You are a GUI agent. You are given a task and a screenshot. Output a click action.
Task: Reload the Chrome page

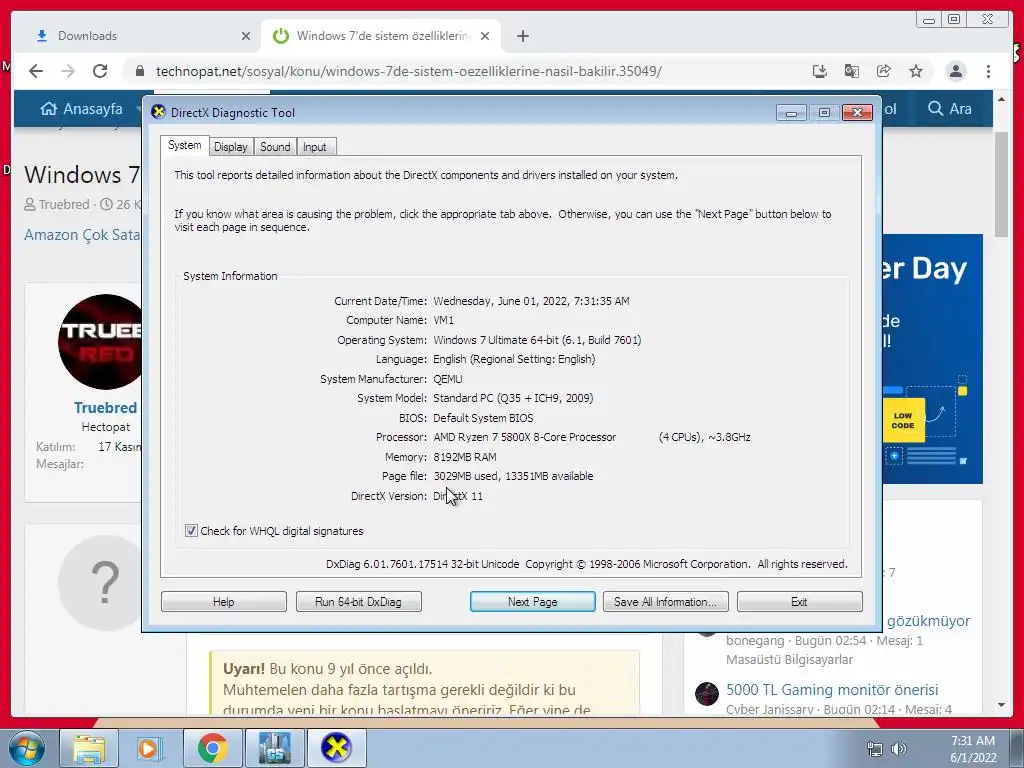[x=100, y=71]
